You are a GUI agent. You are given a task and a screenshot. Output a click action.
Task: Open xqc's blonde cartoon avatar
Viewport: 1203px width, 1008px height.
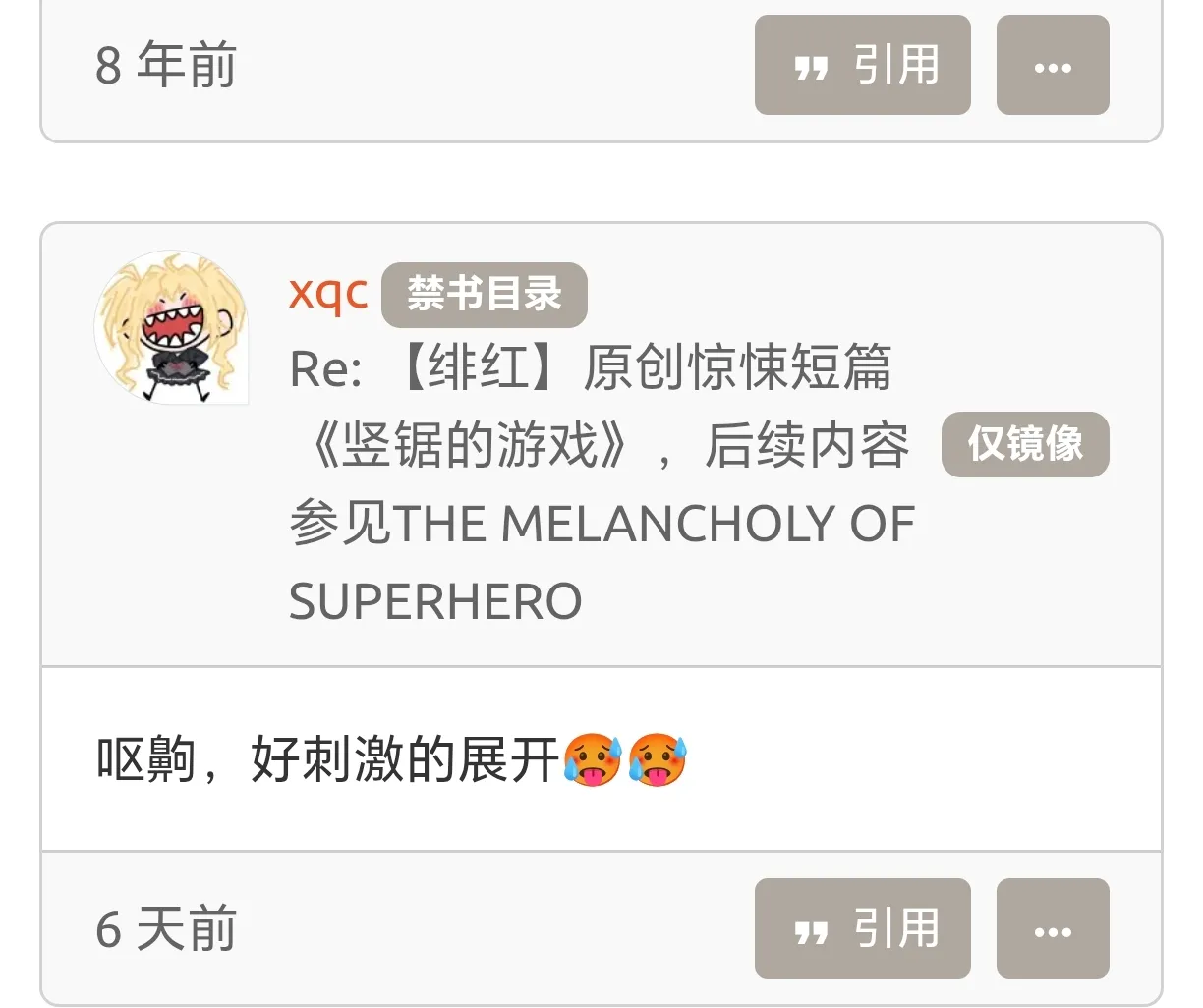[171, 327]
